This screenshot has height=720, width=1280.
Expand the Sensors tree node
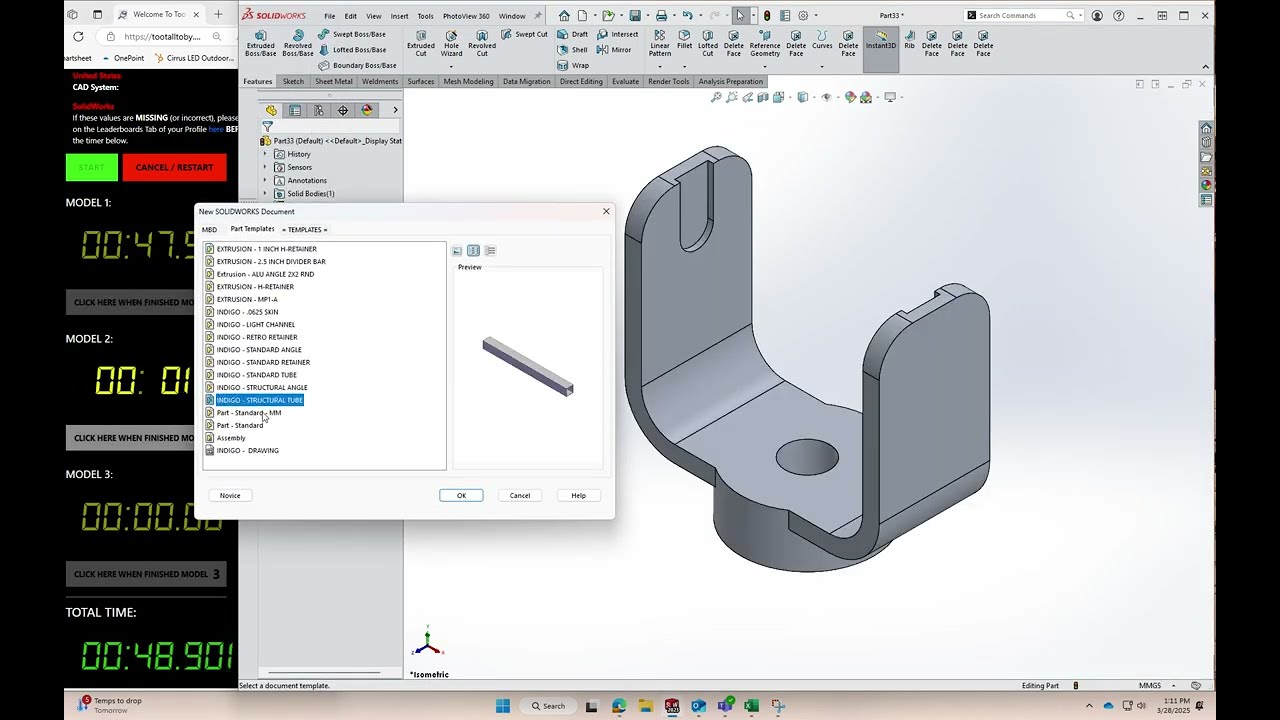[x=265, y=167]
